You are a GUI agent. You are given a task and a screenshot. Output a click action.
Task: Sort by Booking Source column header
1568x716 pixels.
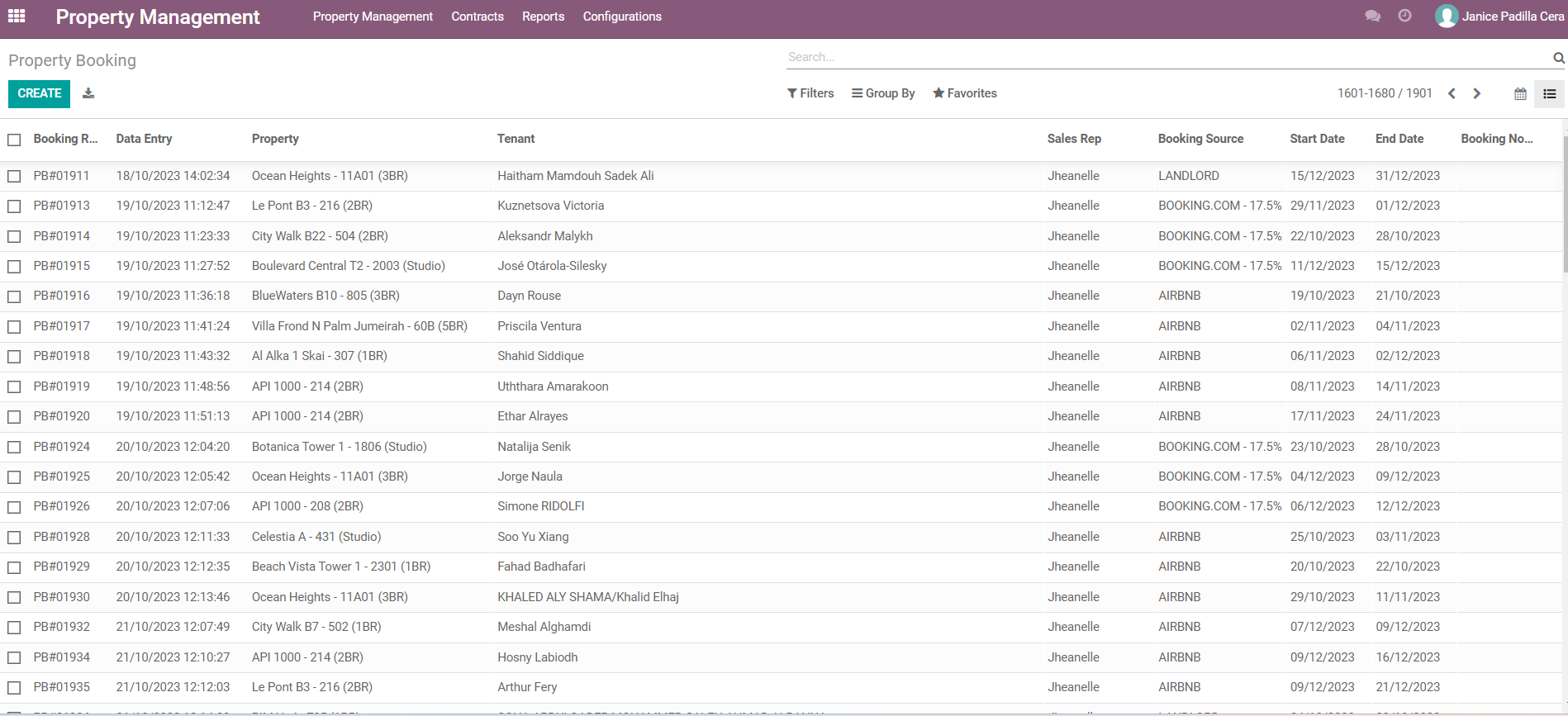1200,139
